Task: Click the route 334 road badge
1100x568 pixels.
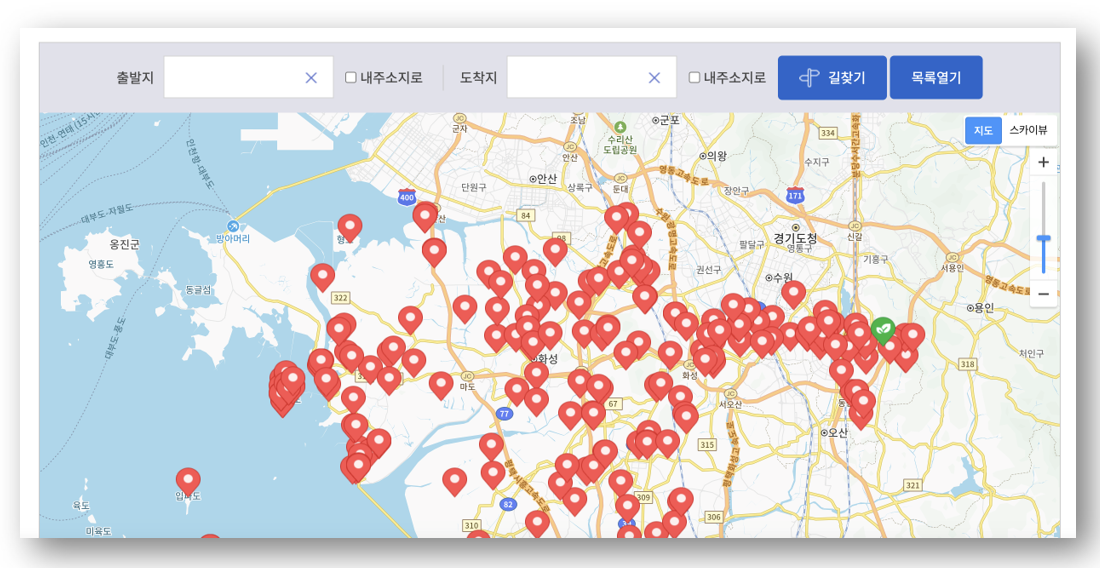Action: pyautogui.click(x=829, y=133)
